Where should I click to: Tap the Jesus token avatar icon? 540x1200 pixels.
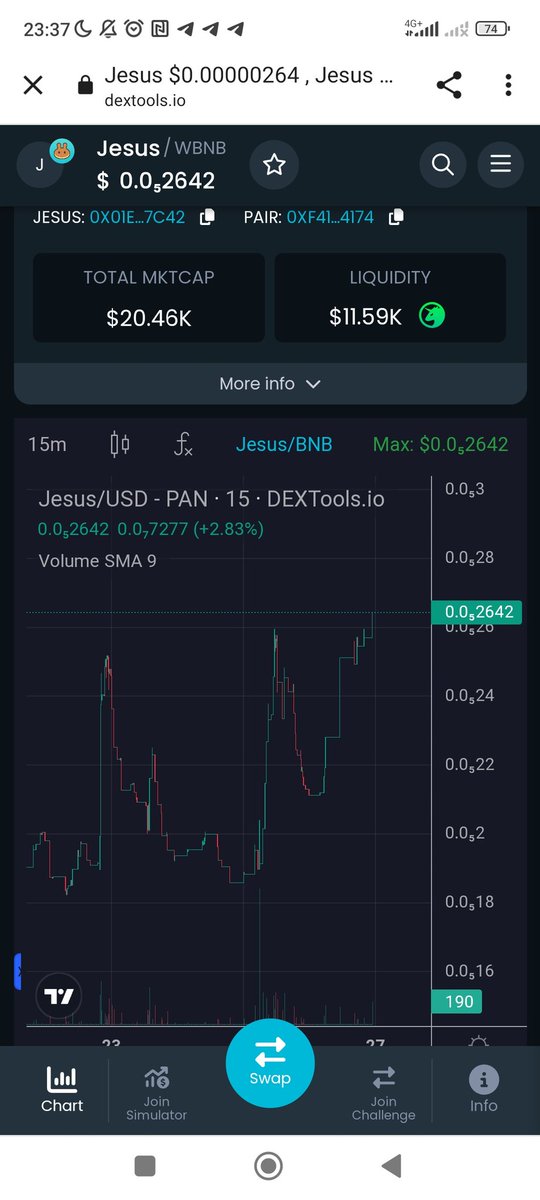pyautogui.click(x=40, y=165)
